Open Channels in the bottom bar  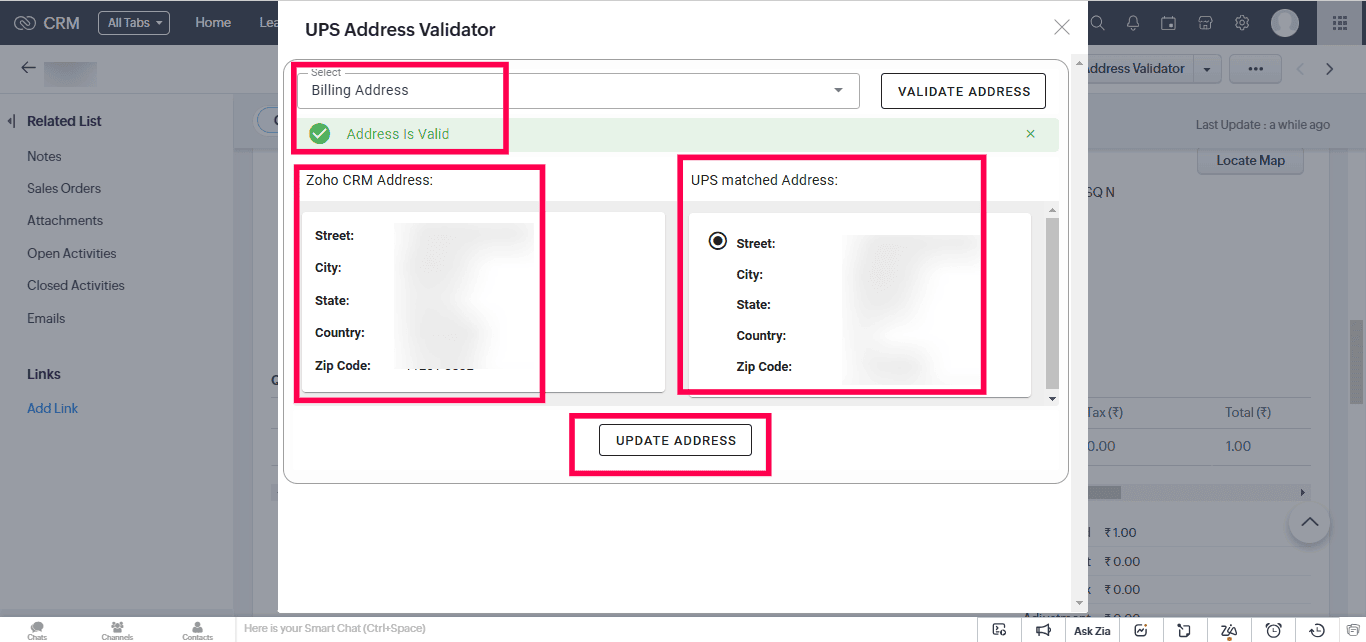[117, 630]
